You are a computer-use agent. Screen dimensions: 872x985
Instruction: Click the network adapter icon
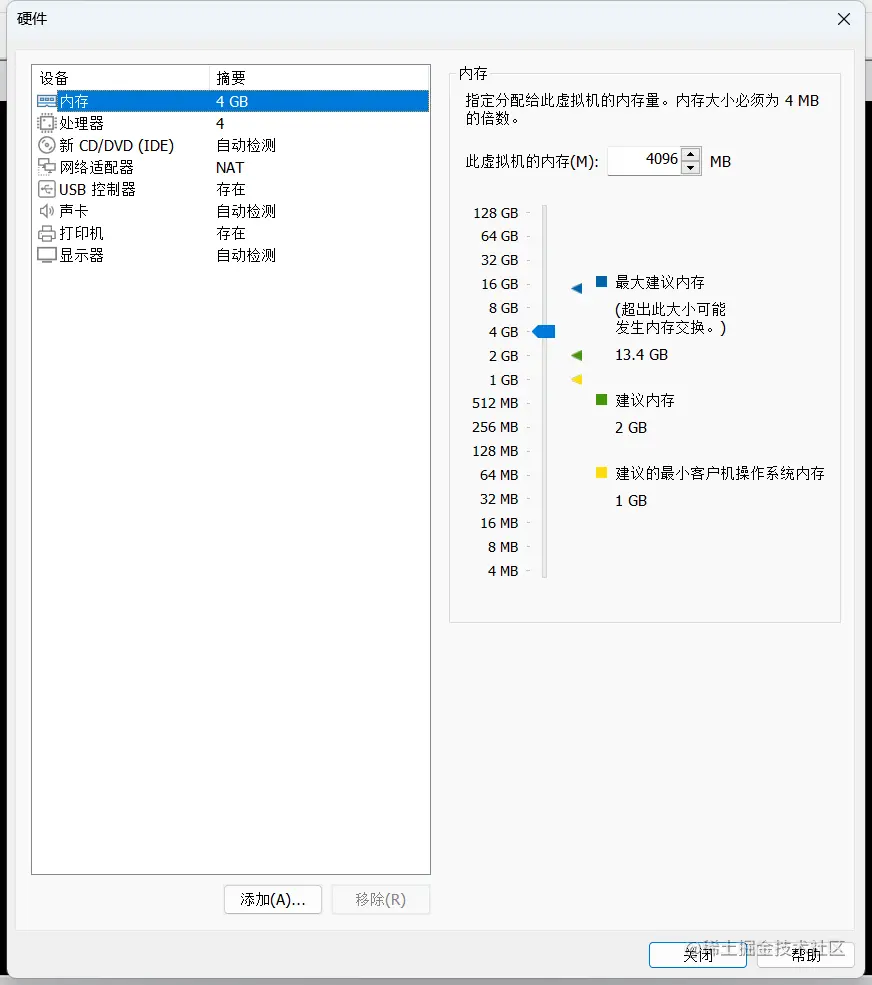click(46, 167)
